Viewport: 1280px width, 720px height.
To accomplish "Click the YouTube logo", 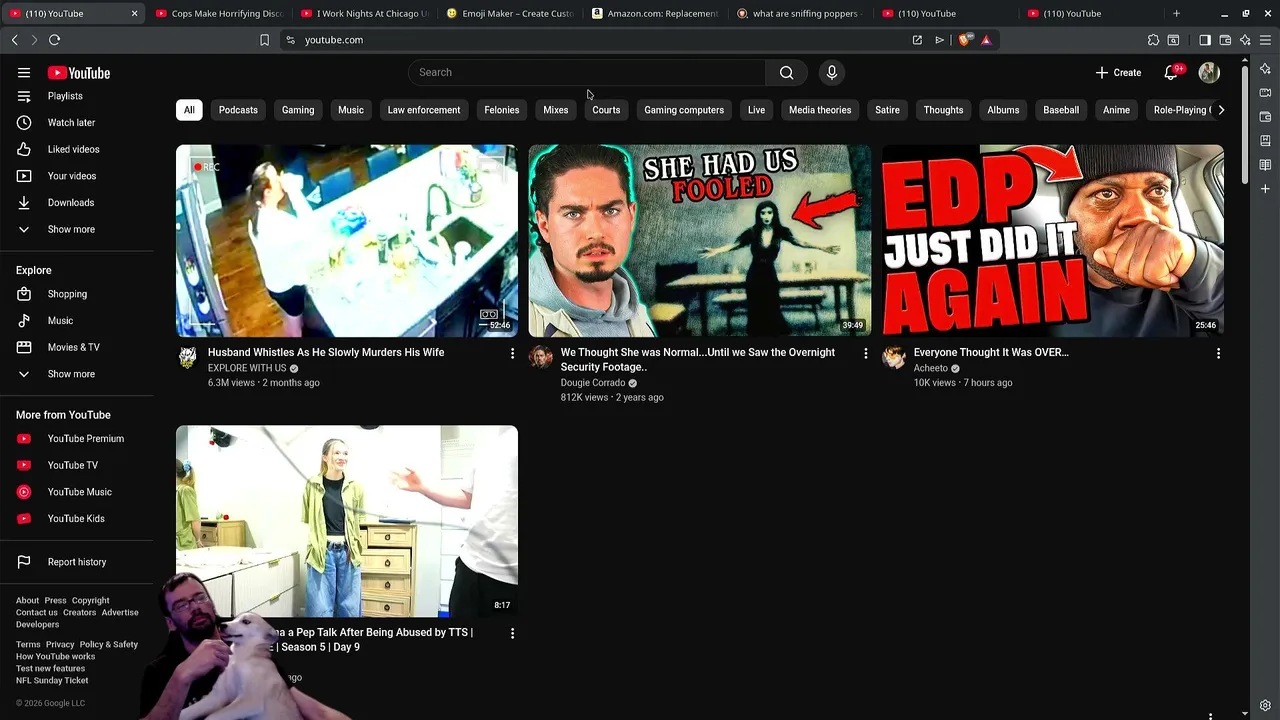I will pyautogui.click(x=78, y=73).
